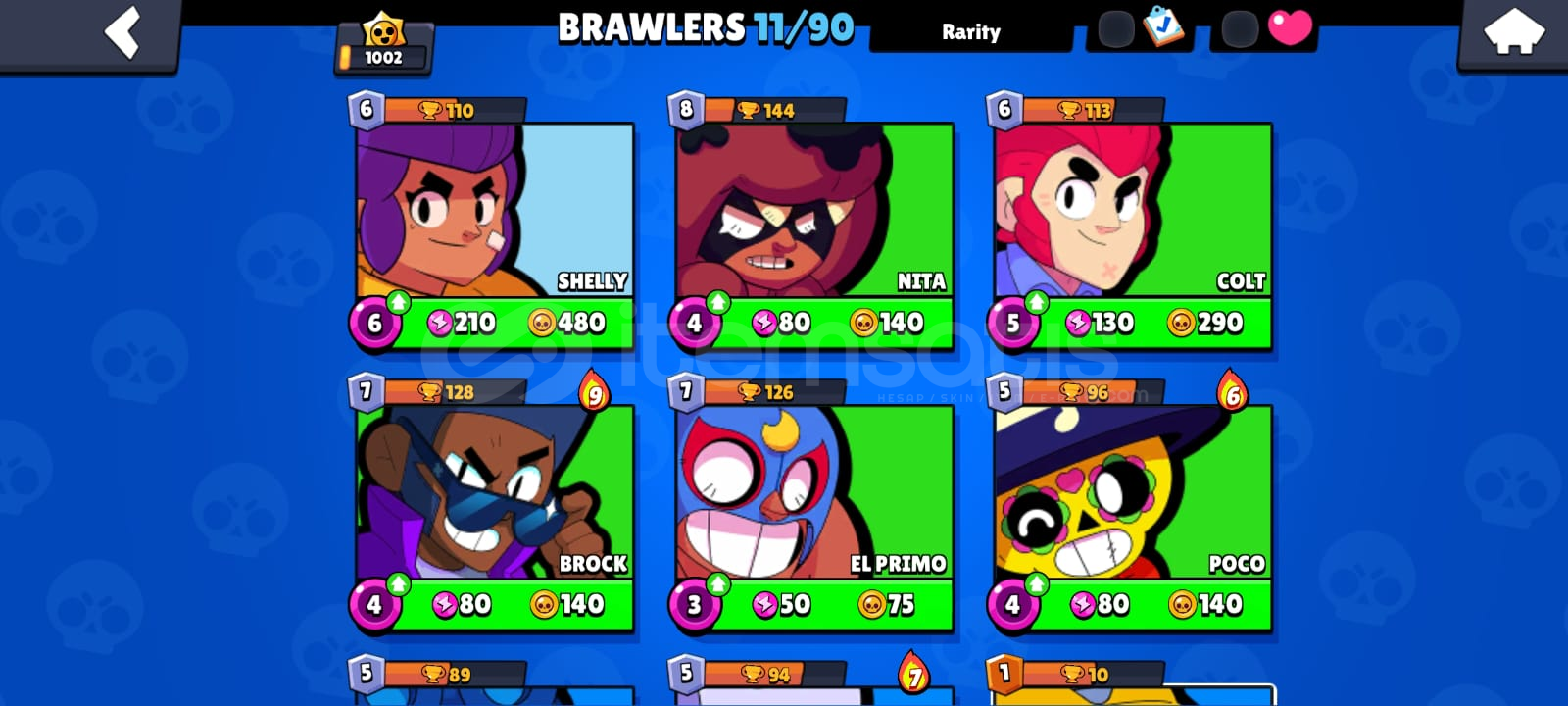The image size is (1568, 706).
Task: Toggle the pink heart favorites filter
Action: tap(1290, 26)
